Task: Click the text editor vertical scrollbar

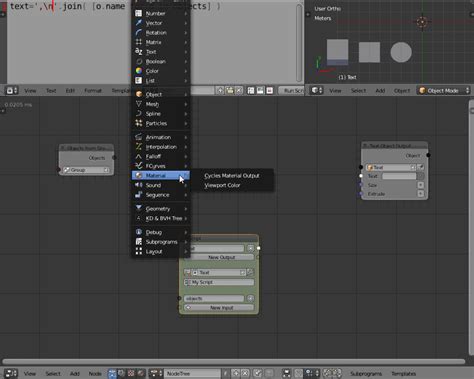Action: [x=299, y=42]
